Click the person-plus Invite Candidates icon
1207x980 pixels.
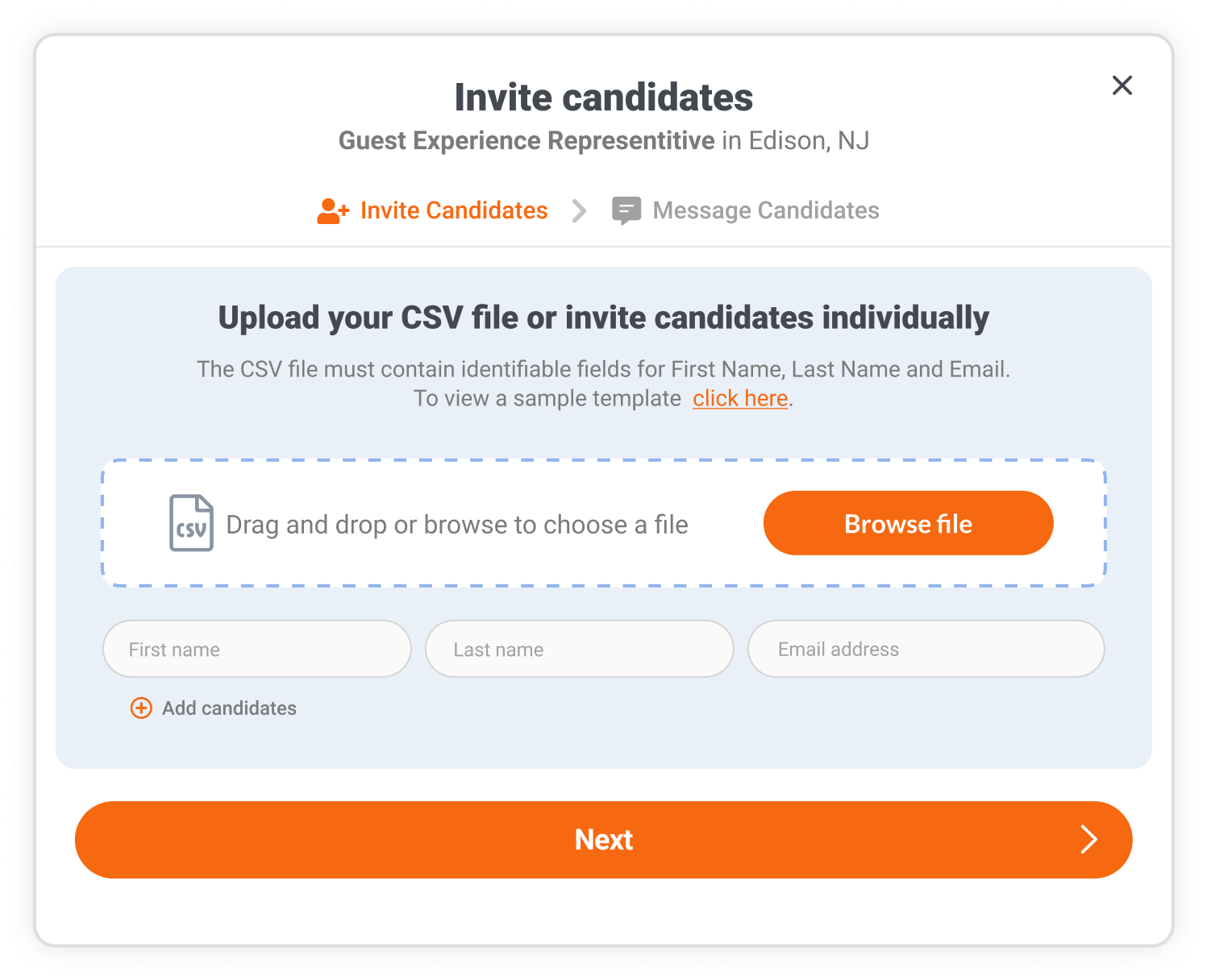click(332, 211)
